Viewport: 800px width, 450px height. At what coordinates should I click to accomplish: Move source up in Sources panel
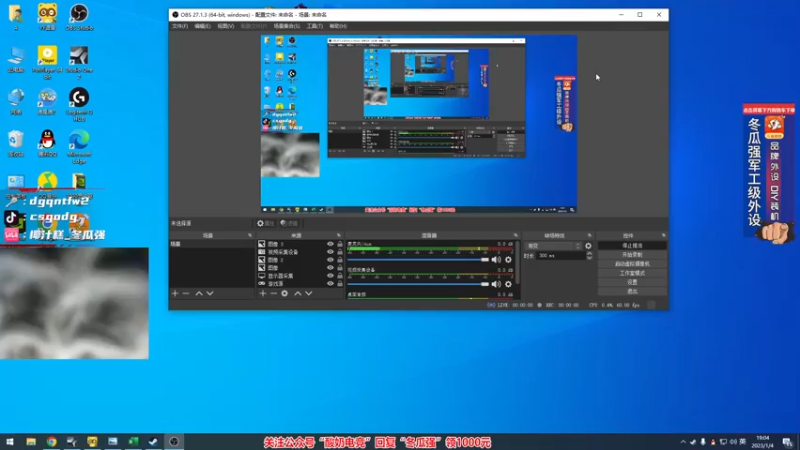tap(298, 293)
